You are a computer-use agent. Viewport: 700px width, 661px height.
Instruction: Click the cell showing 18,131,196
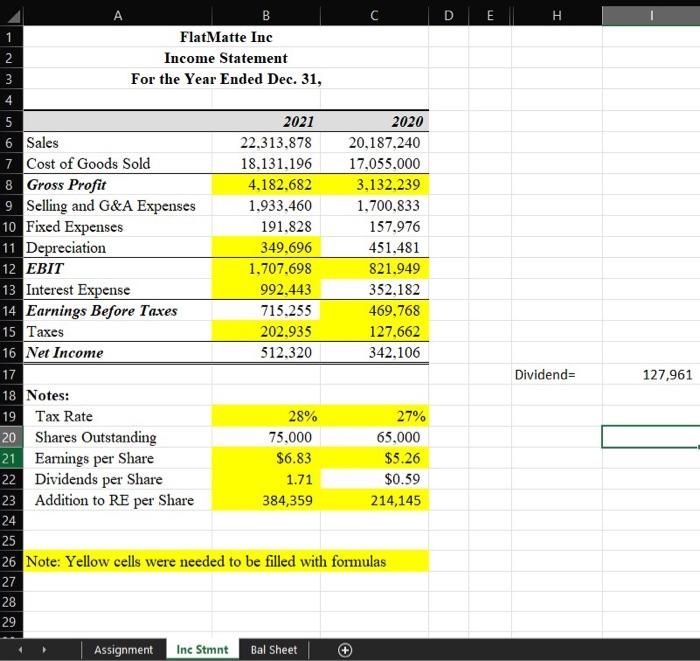[266, 164]
